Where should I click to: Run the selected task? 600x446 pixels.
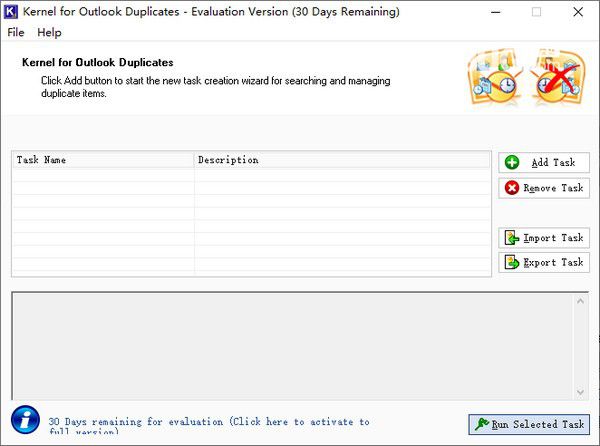pos(529,424)
